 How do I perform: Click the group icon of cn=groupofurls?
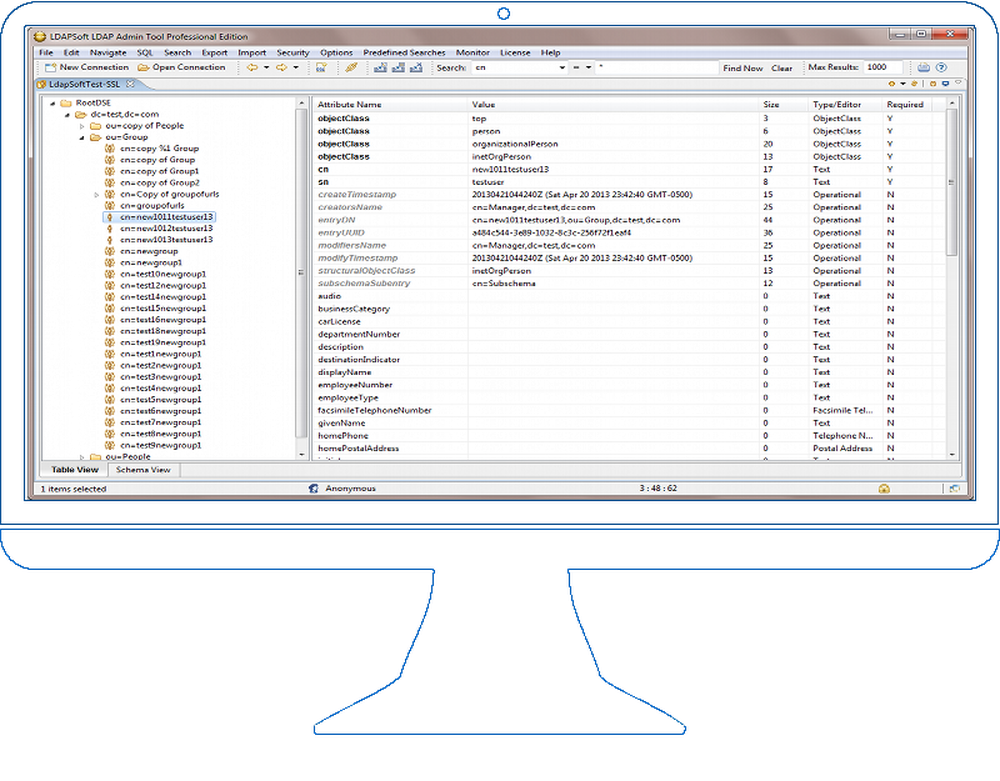110,205
